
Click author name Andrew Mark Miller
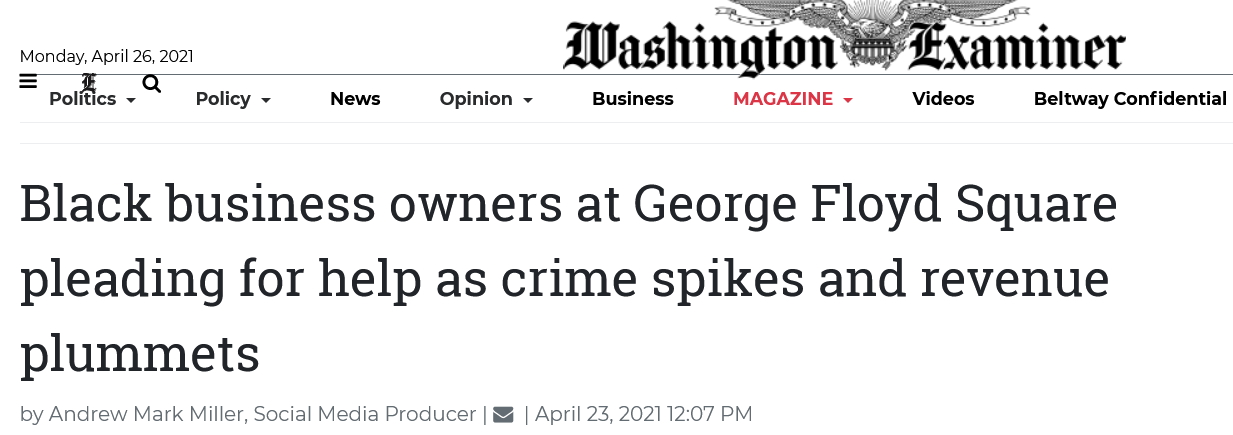pos(147,414)
